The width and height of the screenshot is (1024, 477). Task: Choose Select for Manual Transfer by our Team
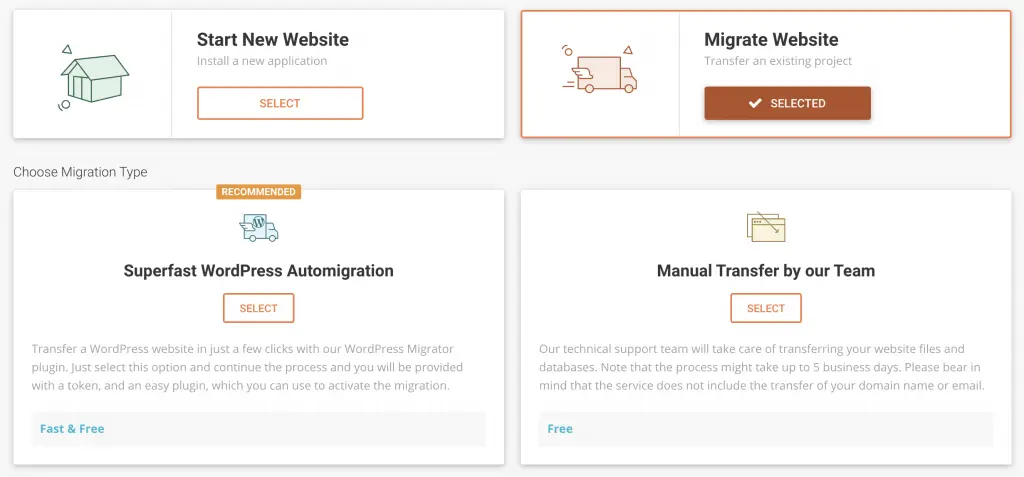[x=766, y=308]
